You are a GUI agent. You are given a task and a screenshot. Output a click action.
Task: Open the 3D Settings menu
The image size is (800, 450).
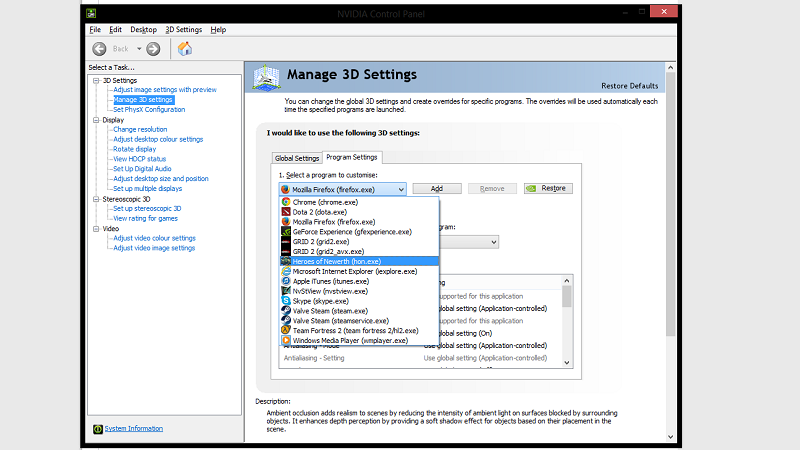click(184, 30)
